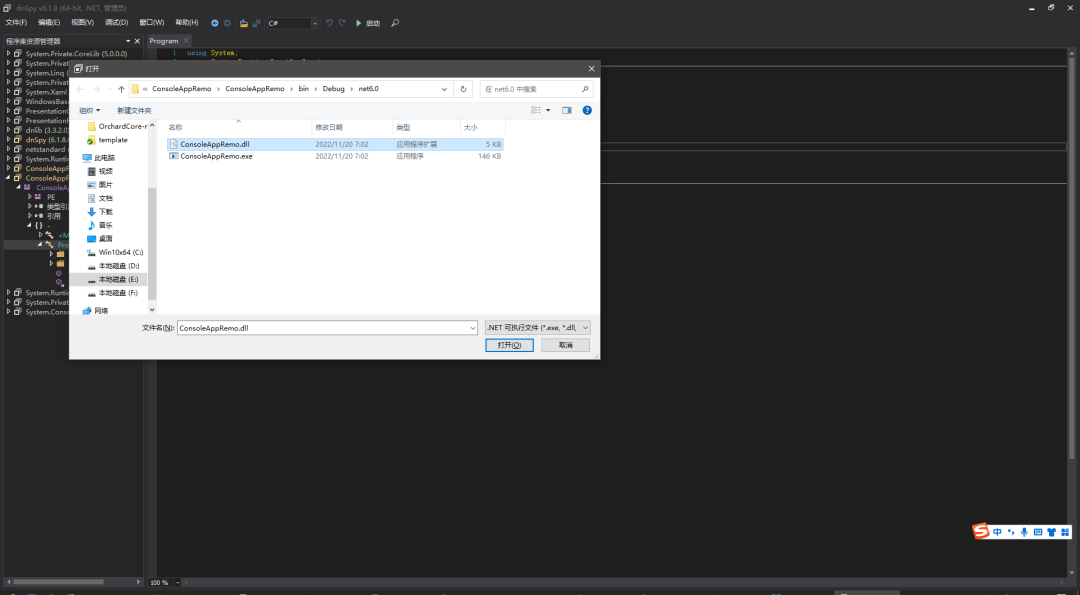This screenshot has height=595, width=1080.
Task: Open the address bar history dropdown arrow
Action: 444,89
